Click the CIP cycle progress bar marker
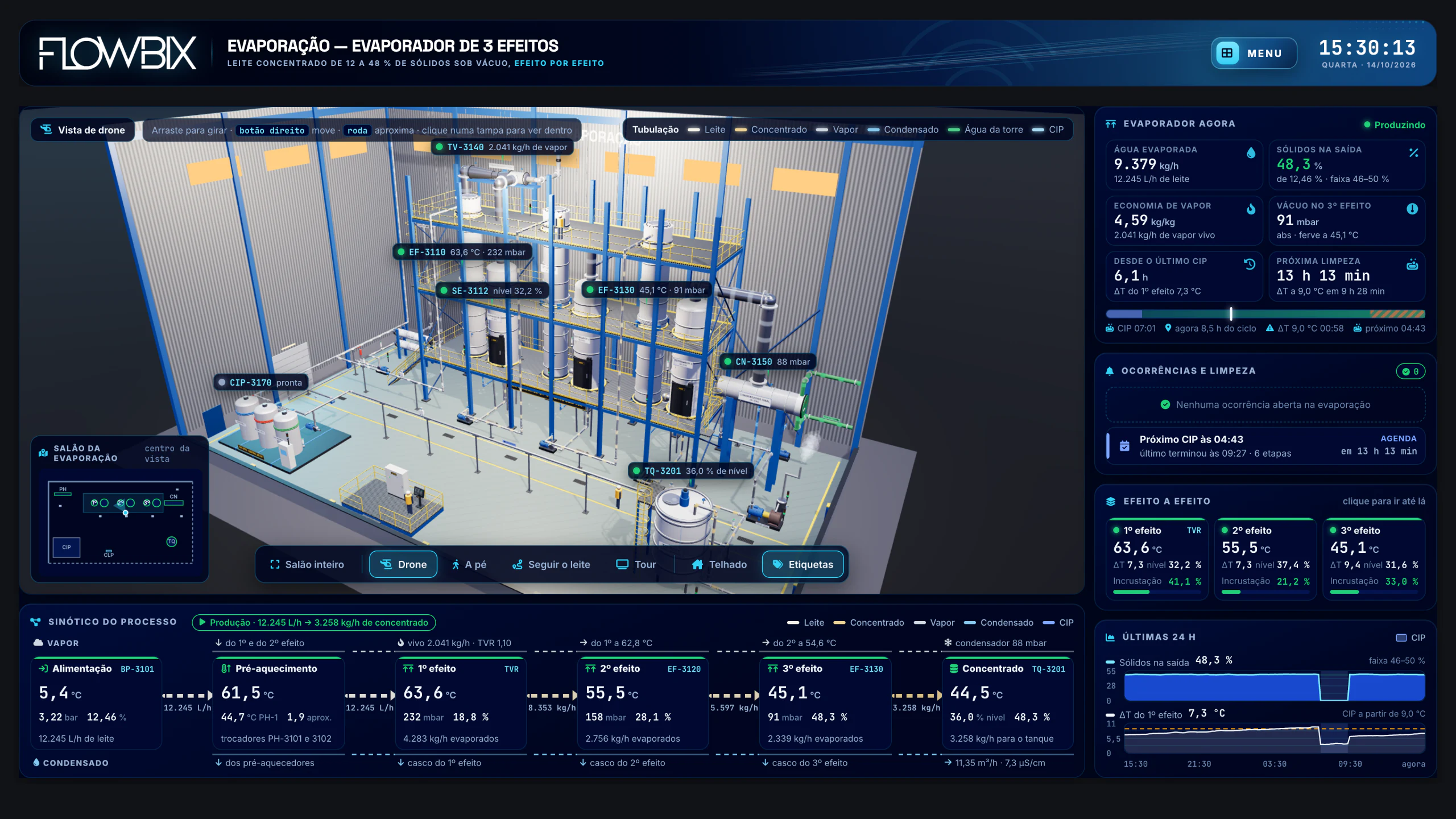 [1231, 314]
